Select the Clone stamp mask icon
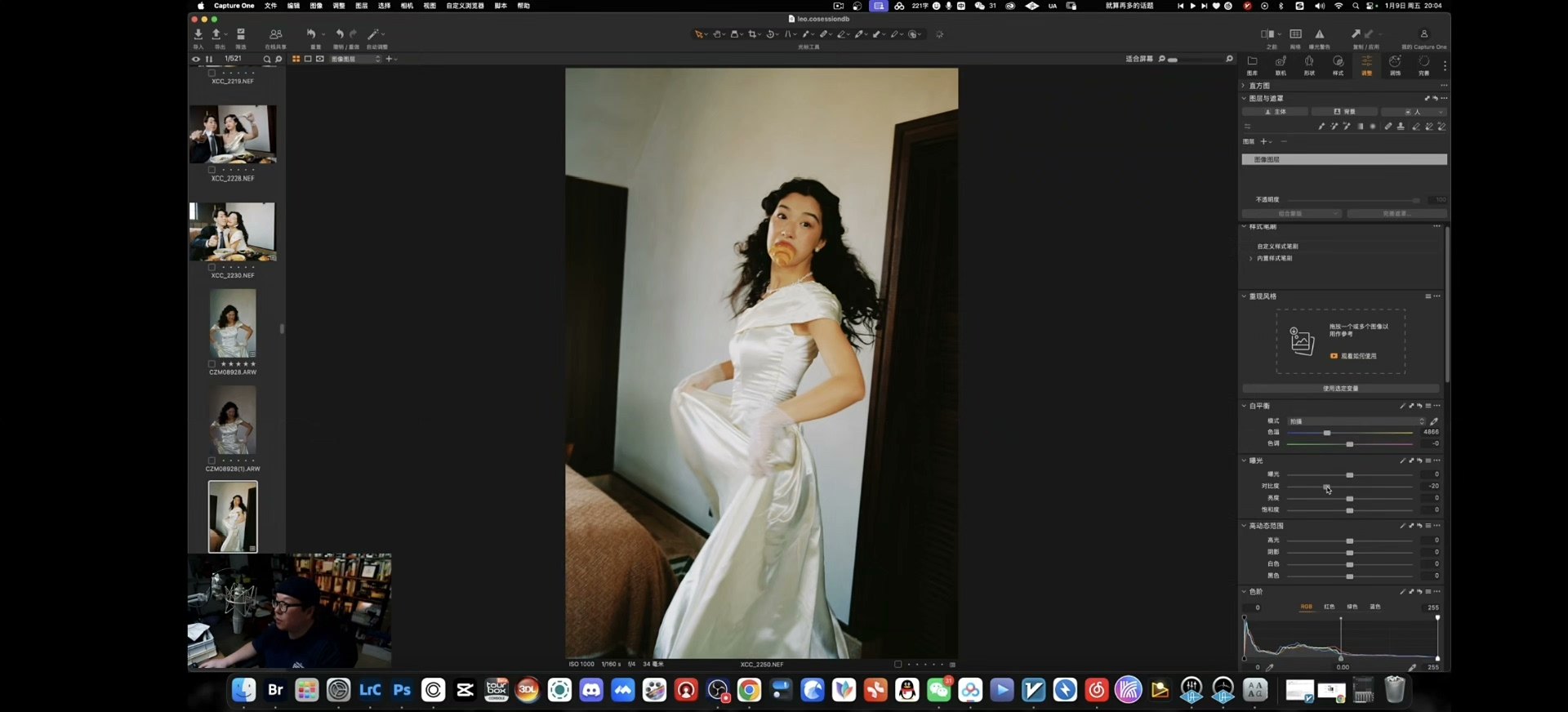Viewport: 1568px width, 712px height. coord(1401,127)
